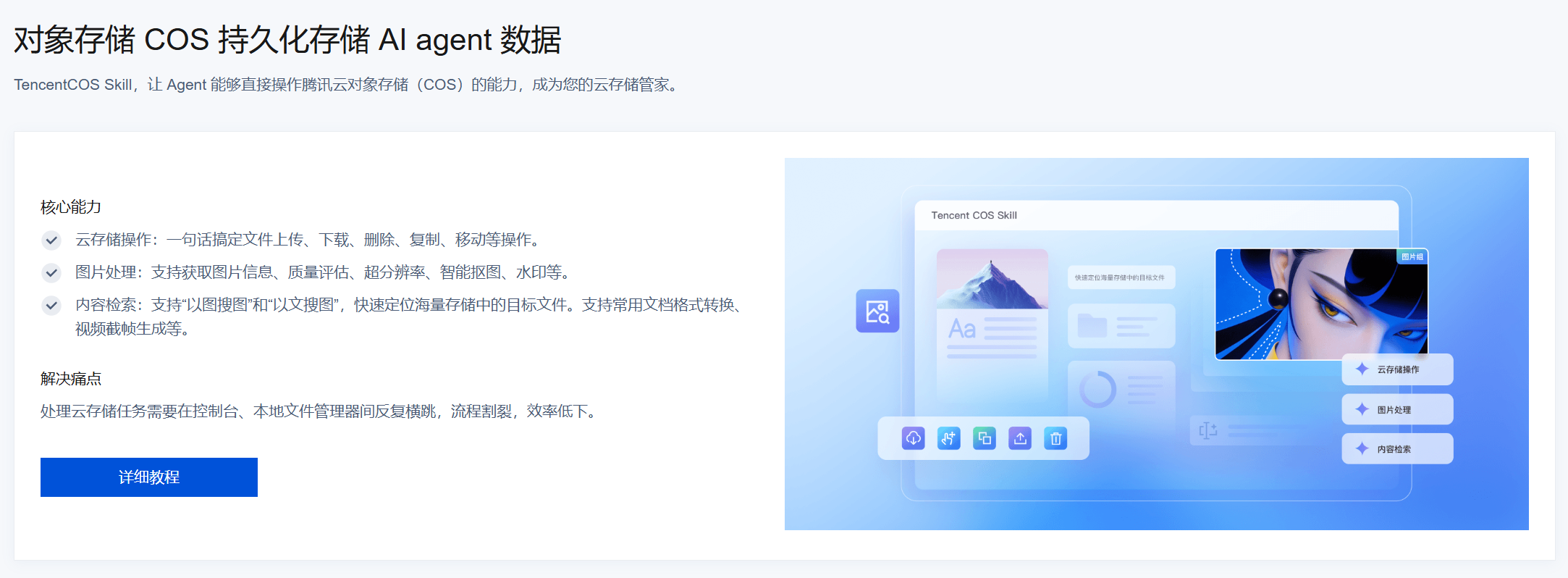Click the 核心能力 section heading

(x=71, y=207)
